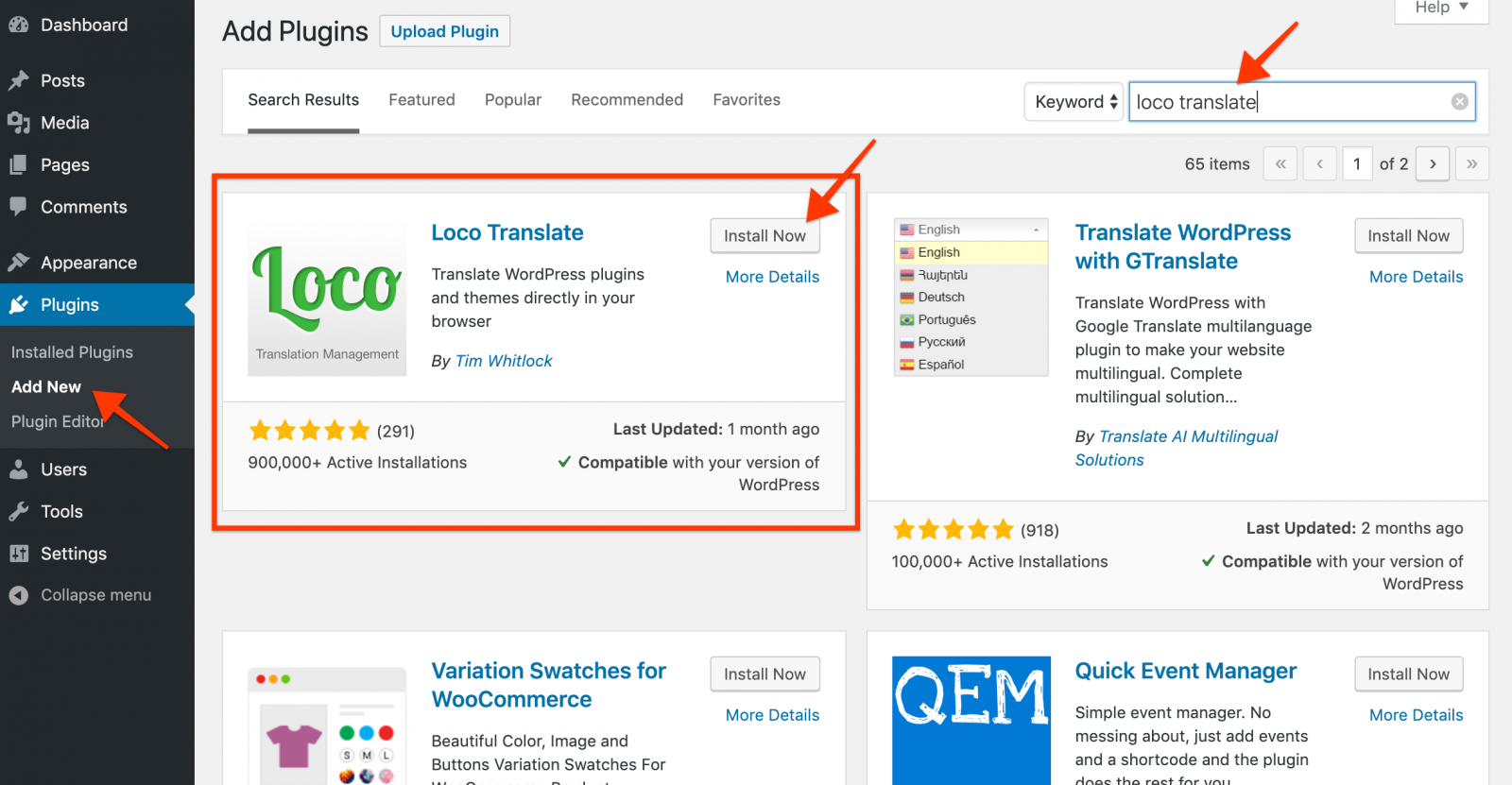This screenshot has height=785, width=1512.
Task: Clear the search field with X icon
Action: click(1459, 102)
